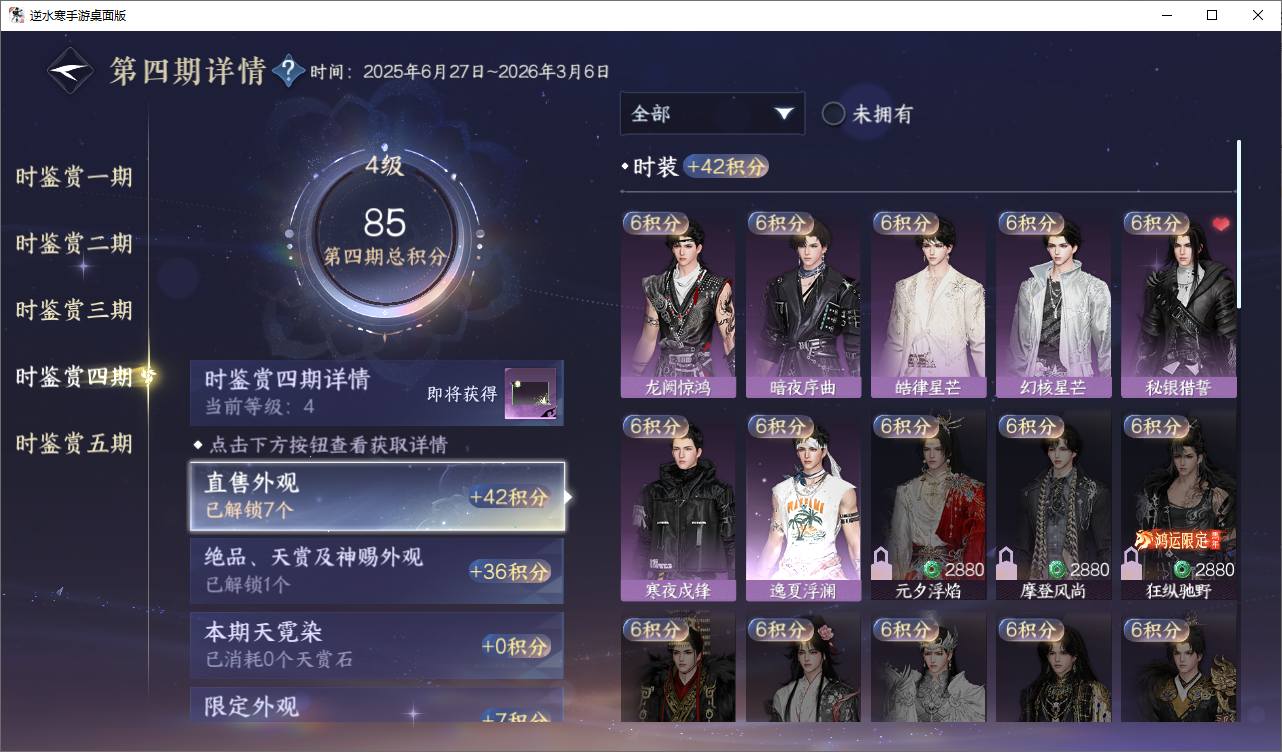Click the level 4 score ring emblem
This screenshot has height=752, width=1282.
384,230
